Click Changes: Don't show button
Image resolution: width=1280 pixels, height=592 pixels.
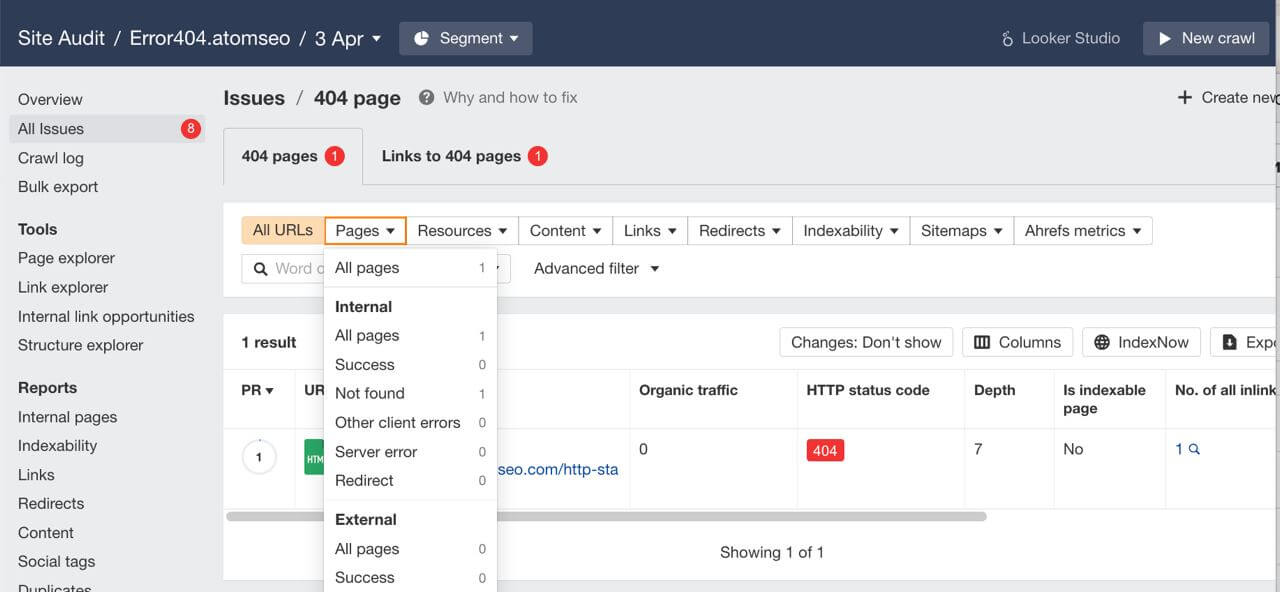(x=866, y=342)
